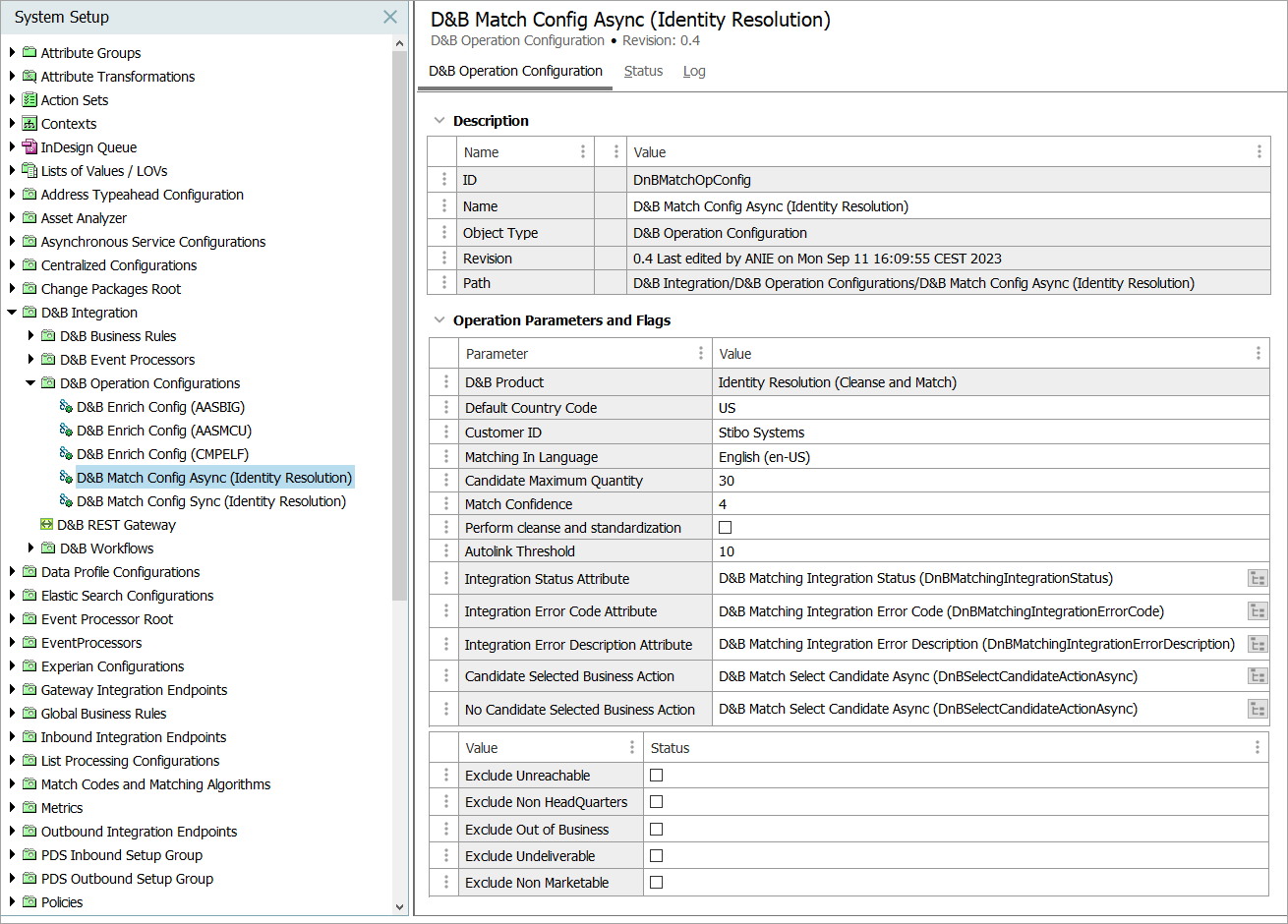Collapse the D&B Integration tree node
The height and width of the screenshot is (924, 1288).
pyautogui.click(x=12, y=313)
